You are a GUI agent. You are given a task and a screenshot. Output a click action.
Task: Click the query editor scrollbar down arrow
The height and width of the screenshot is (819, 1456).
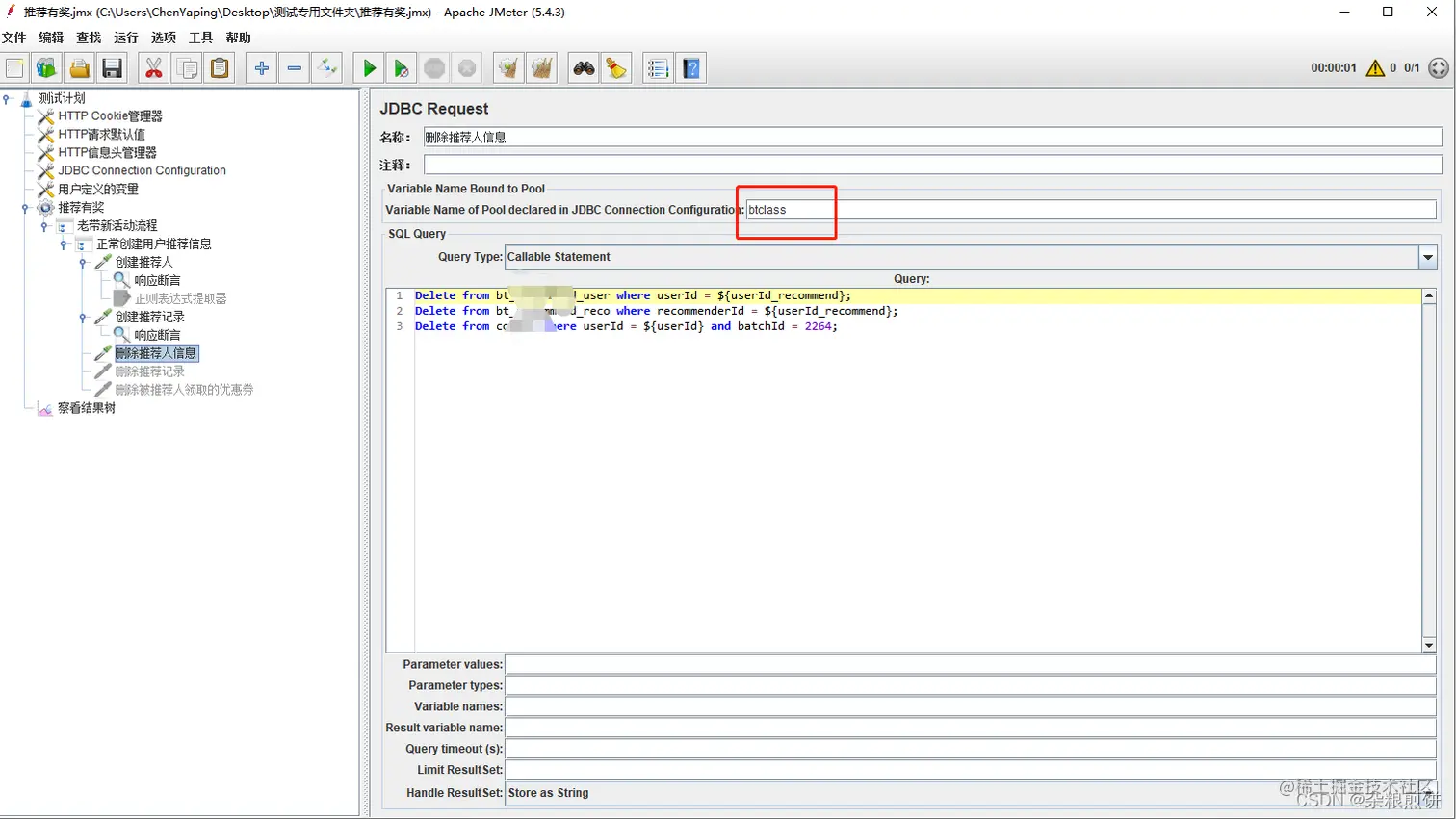[x=1429, y=645]
